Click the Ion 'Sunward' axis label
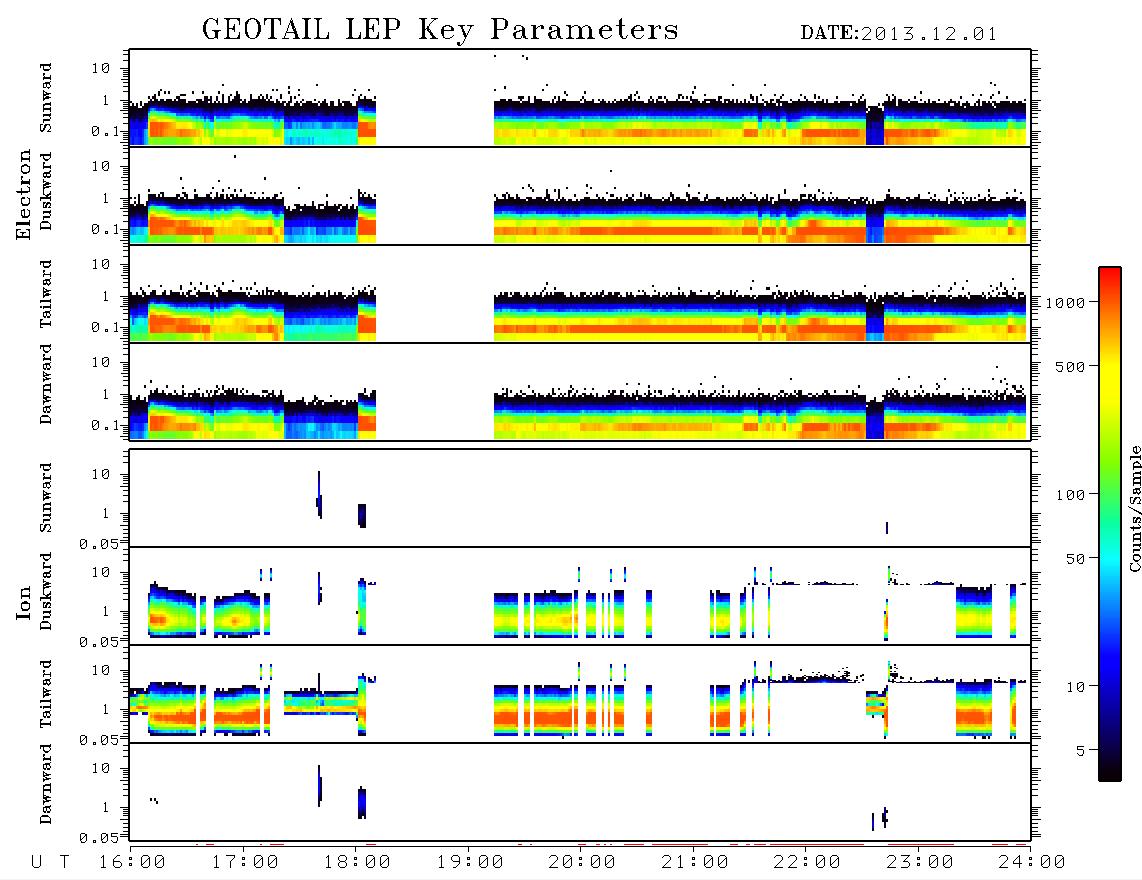The height and width of the screenshot is (880, 1142). pyautogui.click(x=46, y=498)
